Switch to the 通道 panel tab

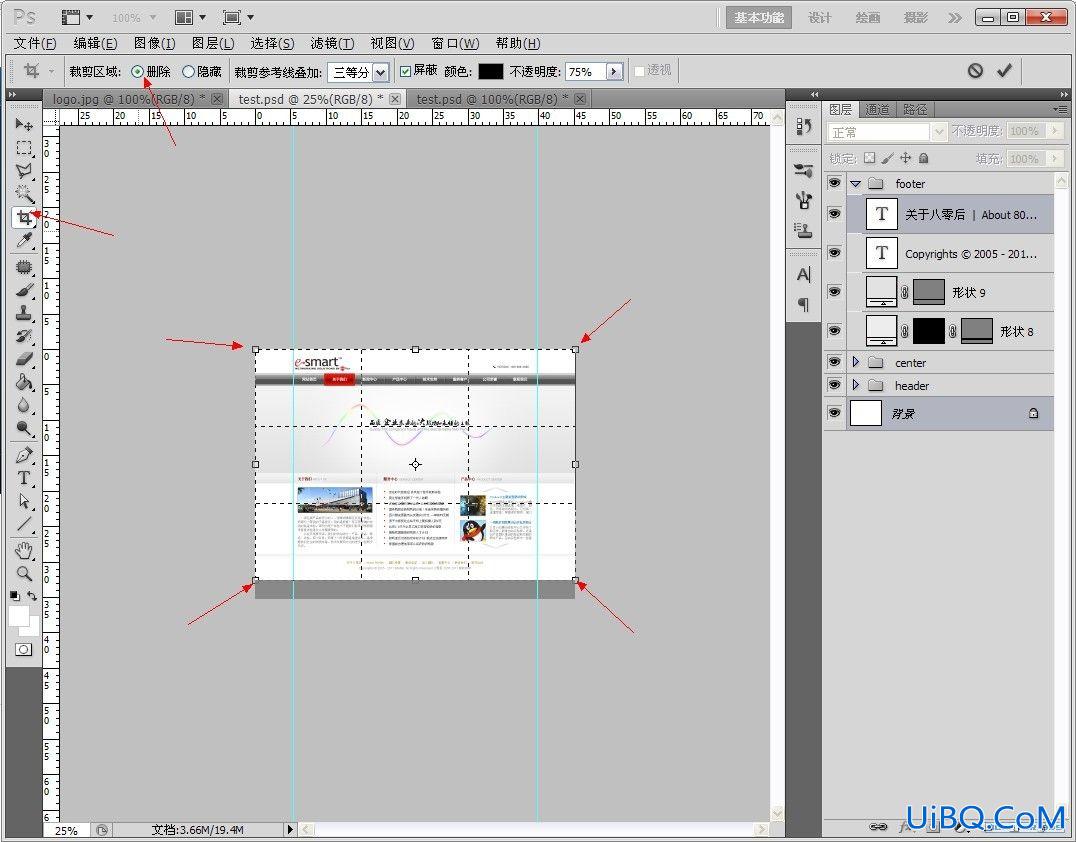pyautogui.click(x=876, y=109)
